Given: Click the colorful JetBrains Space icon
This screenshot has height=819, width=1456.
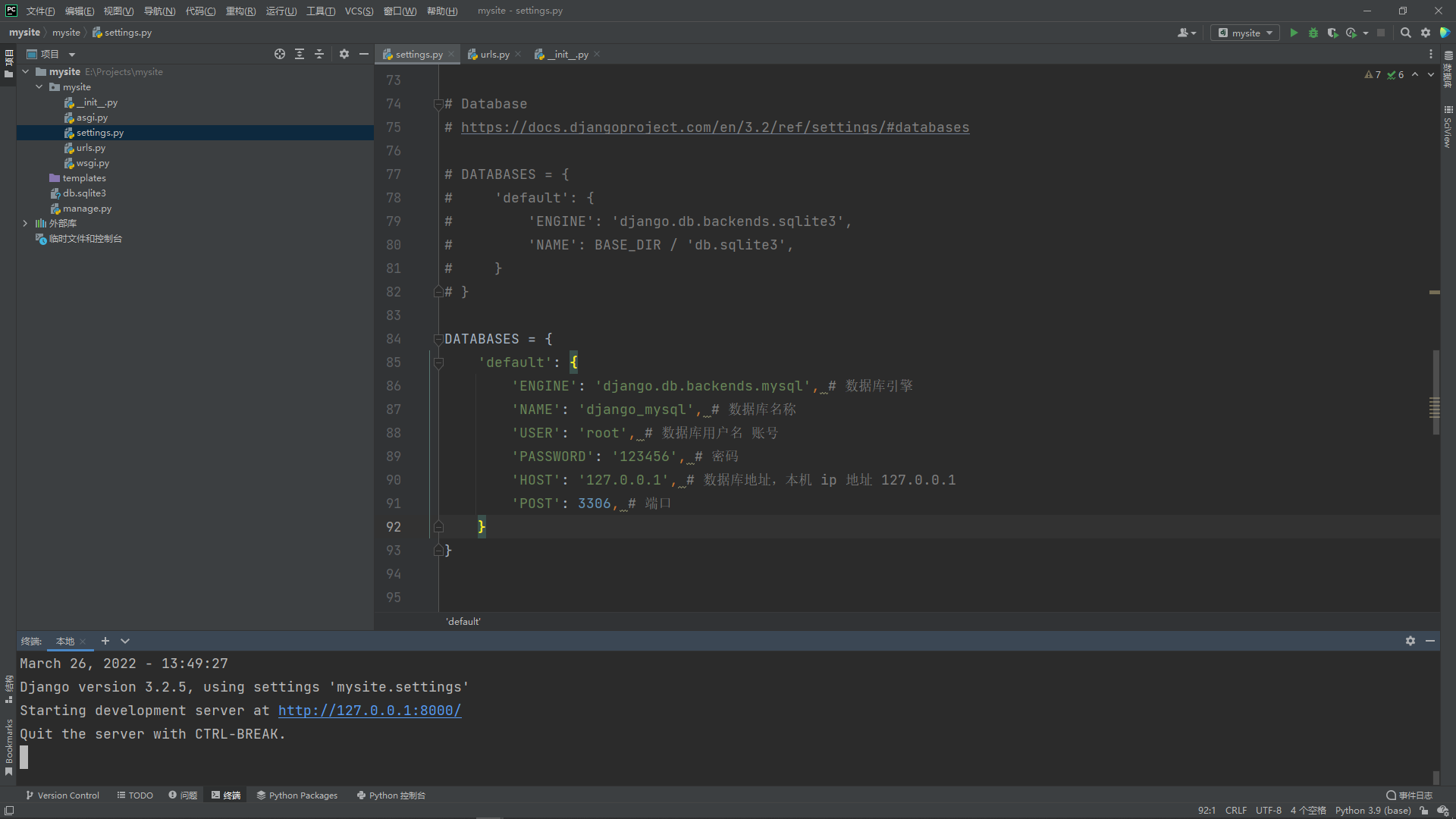Looking at the screenshot, I should [1445, 33].
